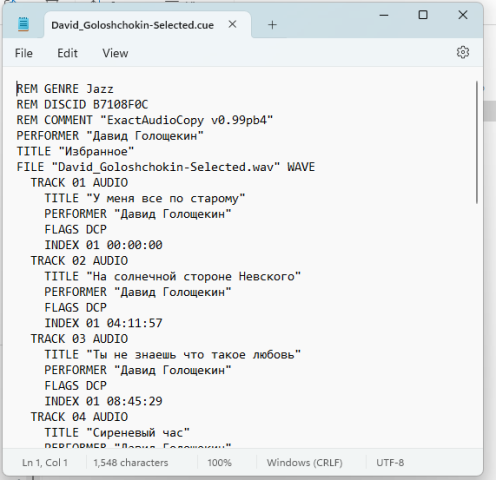Open the File menu
Viewport: 496px width, 480px height.
tap(24, 53)
